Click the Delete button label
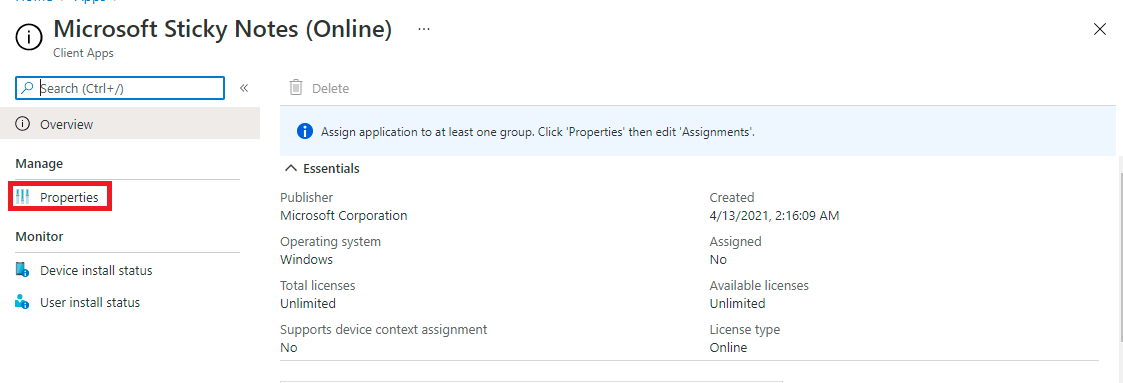Viewport: 1123px width, 383px height. (330, 89)
